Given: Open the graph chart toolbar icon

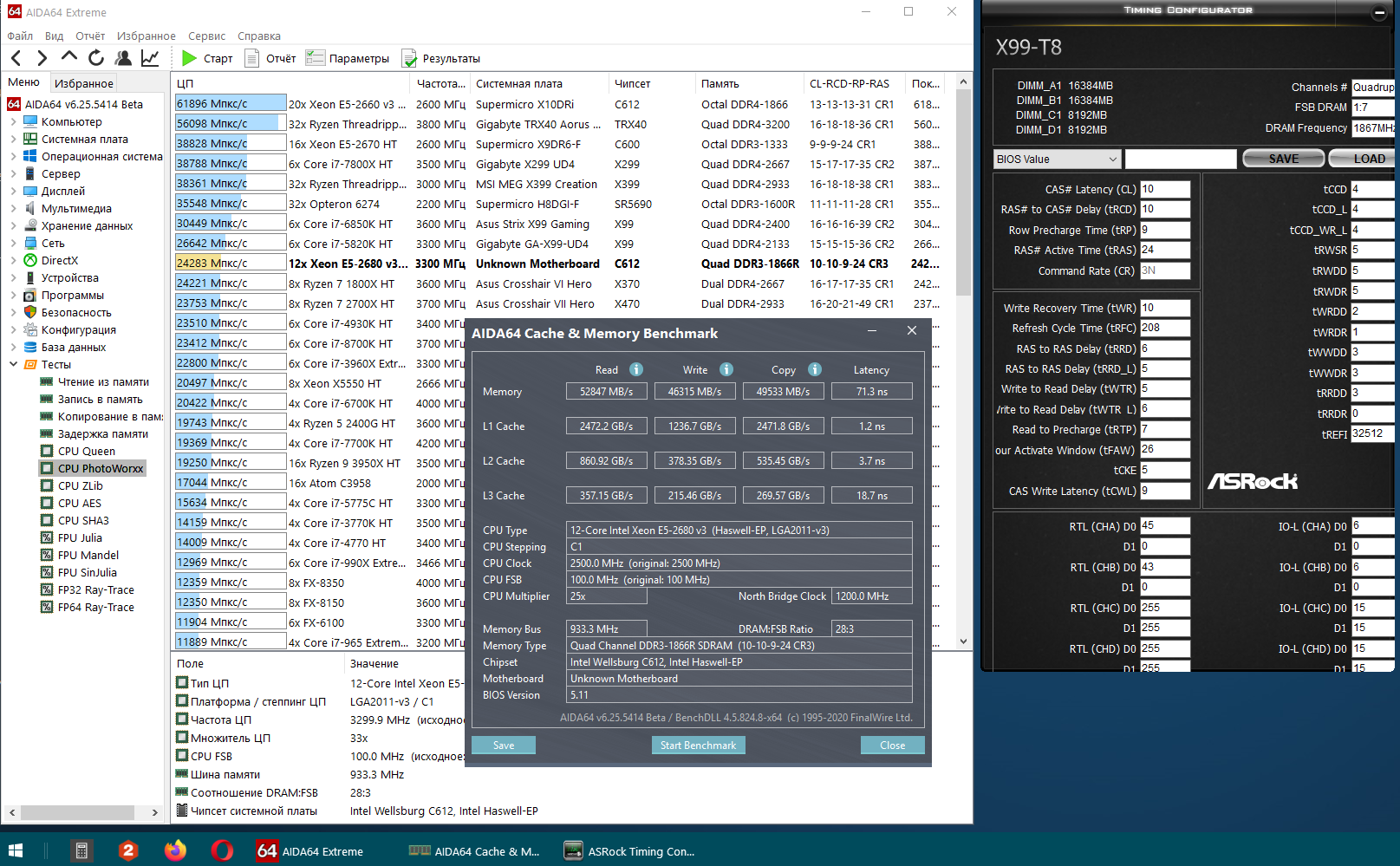Looking at the screenshot, I should point(150,58).
